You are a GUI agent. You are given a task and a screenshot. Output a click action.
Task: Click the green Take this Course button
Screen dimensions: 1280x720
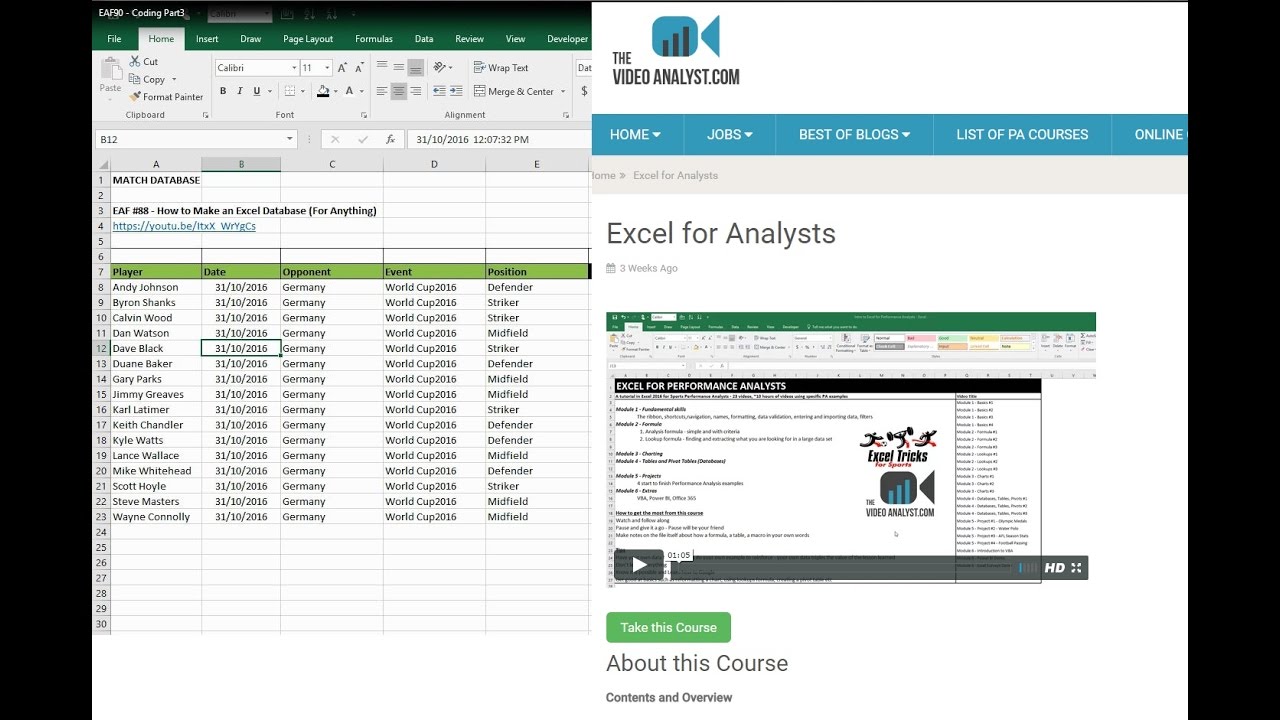point(668,627)
